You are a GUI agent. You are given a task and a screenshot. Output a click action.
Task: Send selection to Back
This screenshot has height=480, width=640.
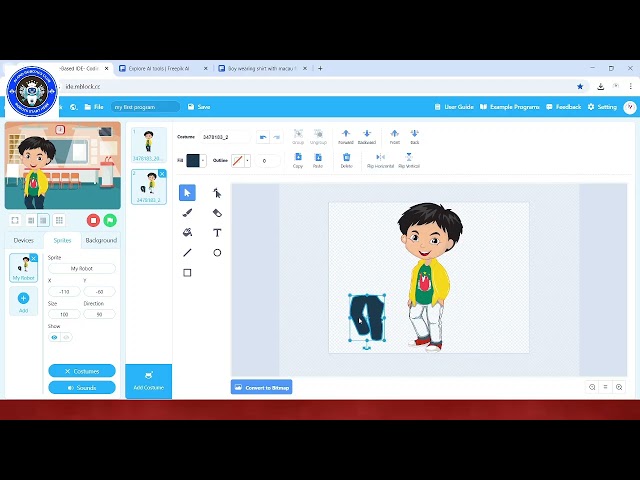coord(414,137)
